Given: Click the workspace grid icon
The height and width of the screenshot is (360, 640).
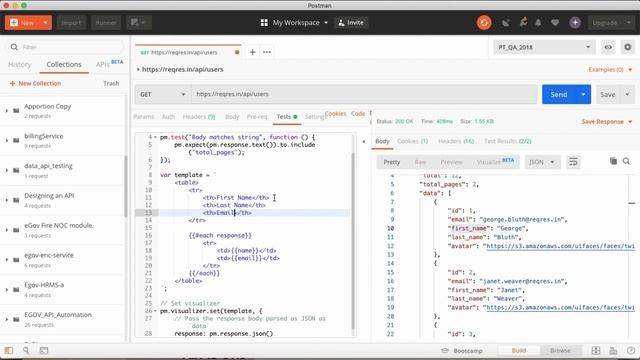Looking at the screenshot, I should [x=264, y=22].
